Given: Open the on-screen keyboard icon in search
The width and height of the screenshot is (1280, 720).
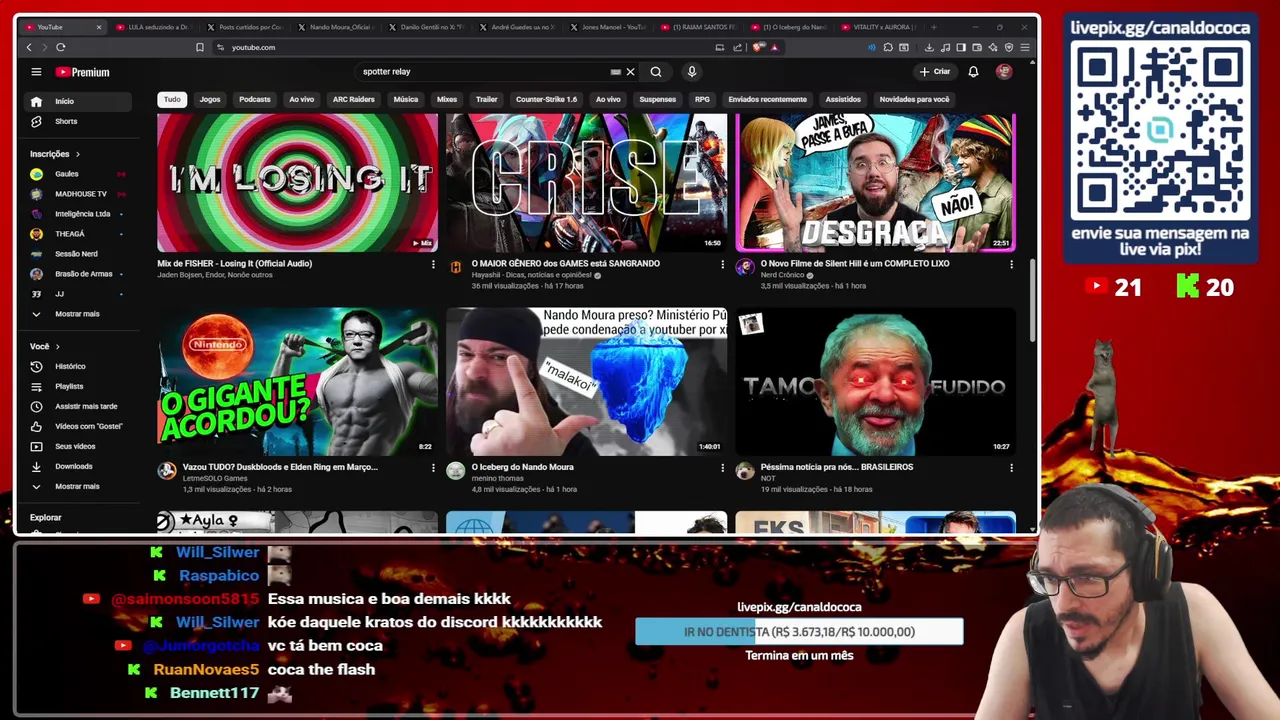Looking at the screenshot, I should coord(616,72).
